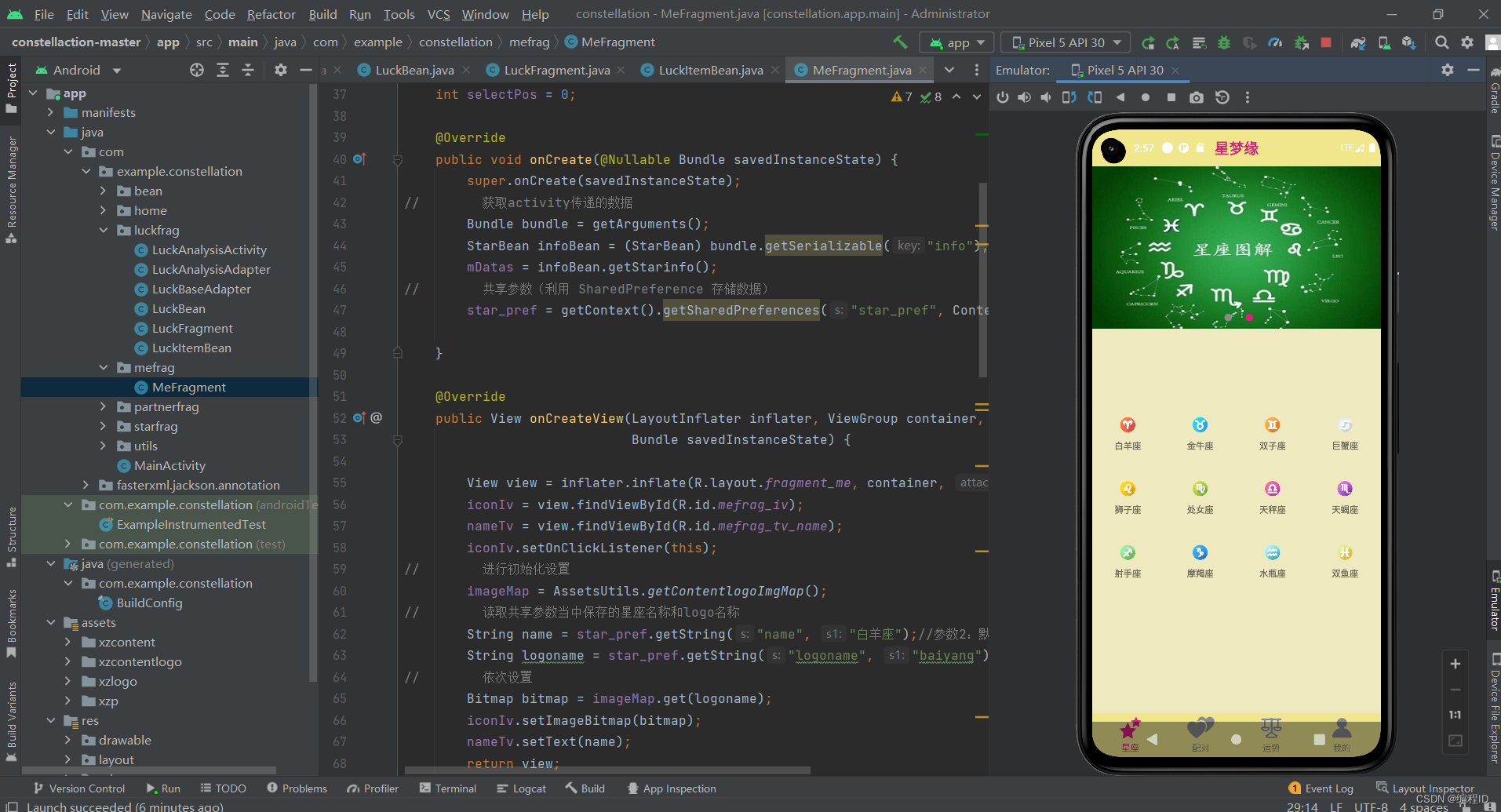
Task: Switch to the LuckBean.java tab
Action: (x=414, y=70)
